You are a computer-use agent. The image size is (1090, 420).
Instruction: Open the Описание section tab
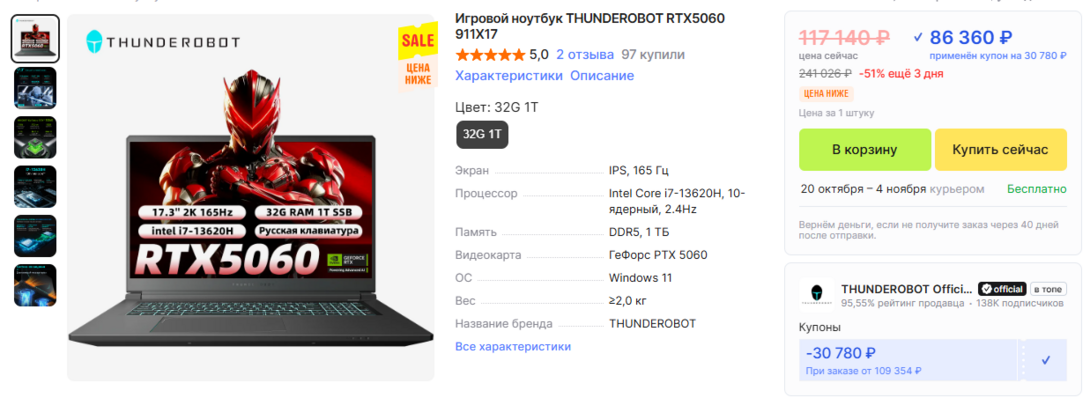pyautogui.click(x=602, y=76)
